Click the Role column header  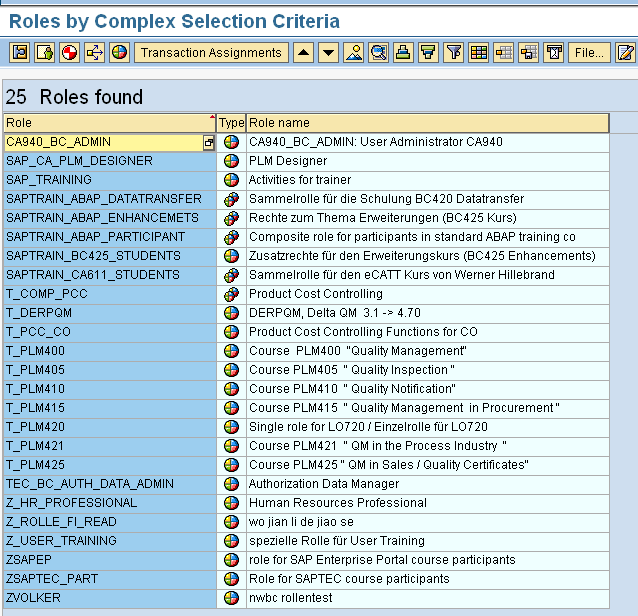click(109, 123)
